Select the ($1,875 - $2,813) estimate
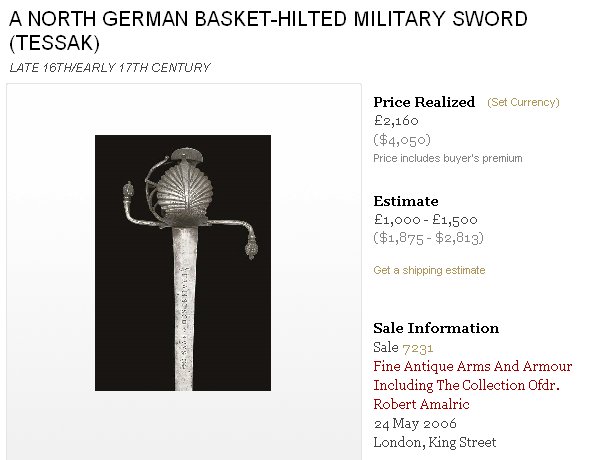This screenshot has height=460, width=594. [x=428, y=238]
